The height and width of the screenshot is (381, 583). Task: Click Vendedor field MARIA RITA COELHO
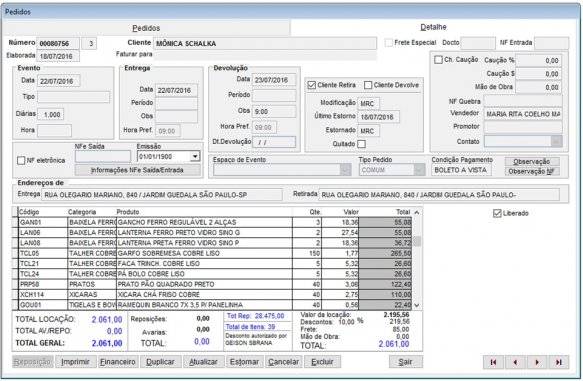point(523,114)
